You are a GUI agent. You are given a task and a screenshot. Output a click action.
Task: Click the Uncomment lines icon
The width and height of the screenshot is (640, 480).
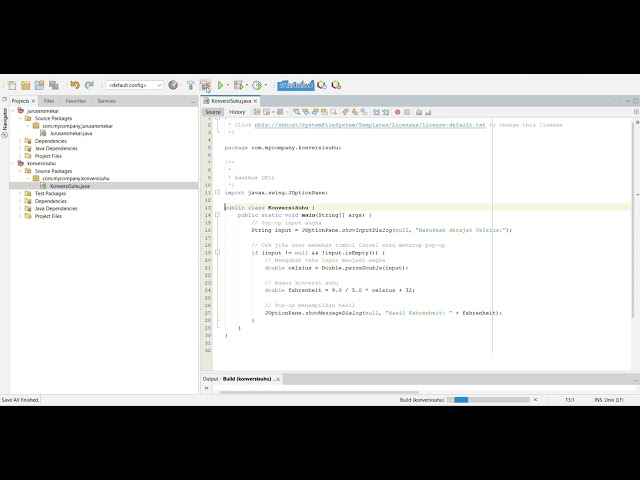point(428,112)
